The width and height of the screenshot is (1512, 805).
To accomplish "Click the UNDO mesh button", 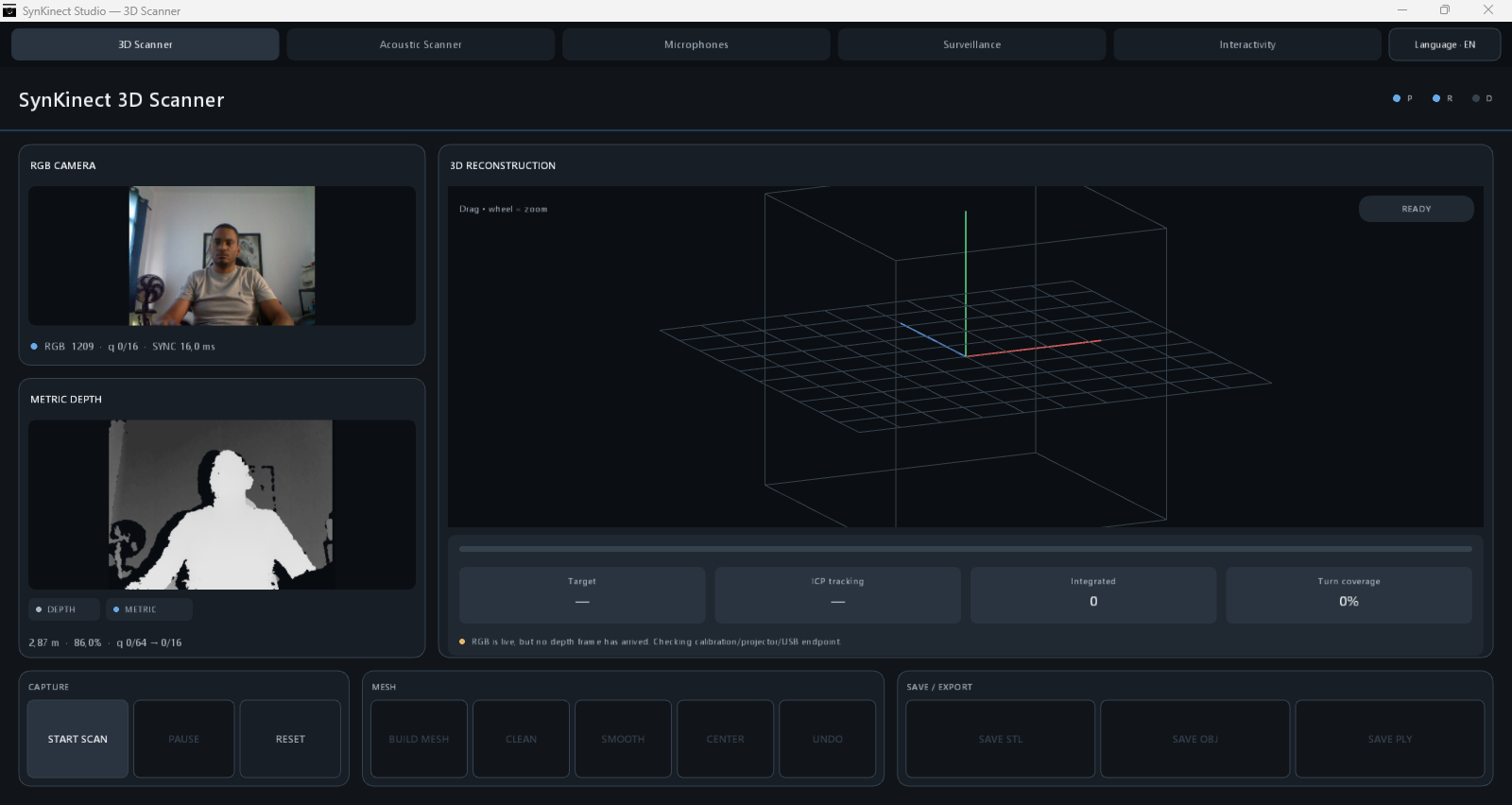I will click(x=827, y=739).
